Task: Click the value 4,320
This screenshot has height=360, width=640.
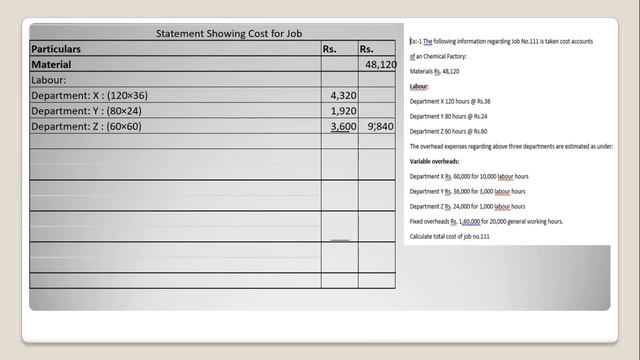Action: (343, 96)
